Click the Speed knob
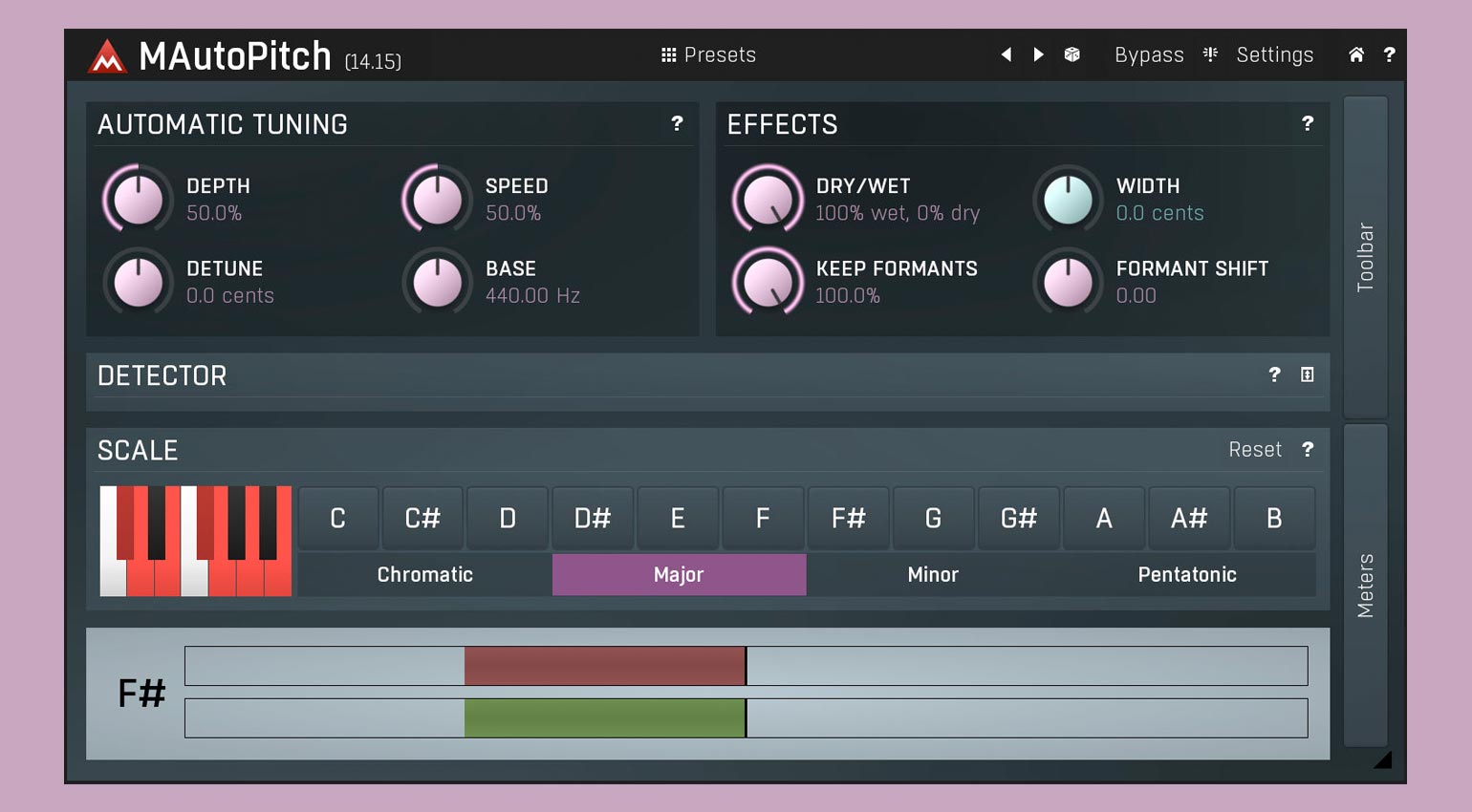The height and width of the screenshot is (812, 1472). 437,199
